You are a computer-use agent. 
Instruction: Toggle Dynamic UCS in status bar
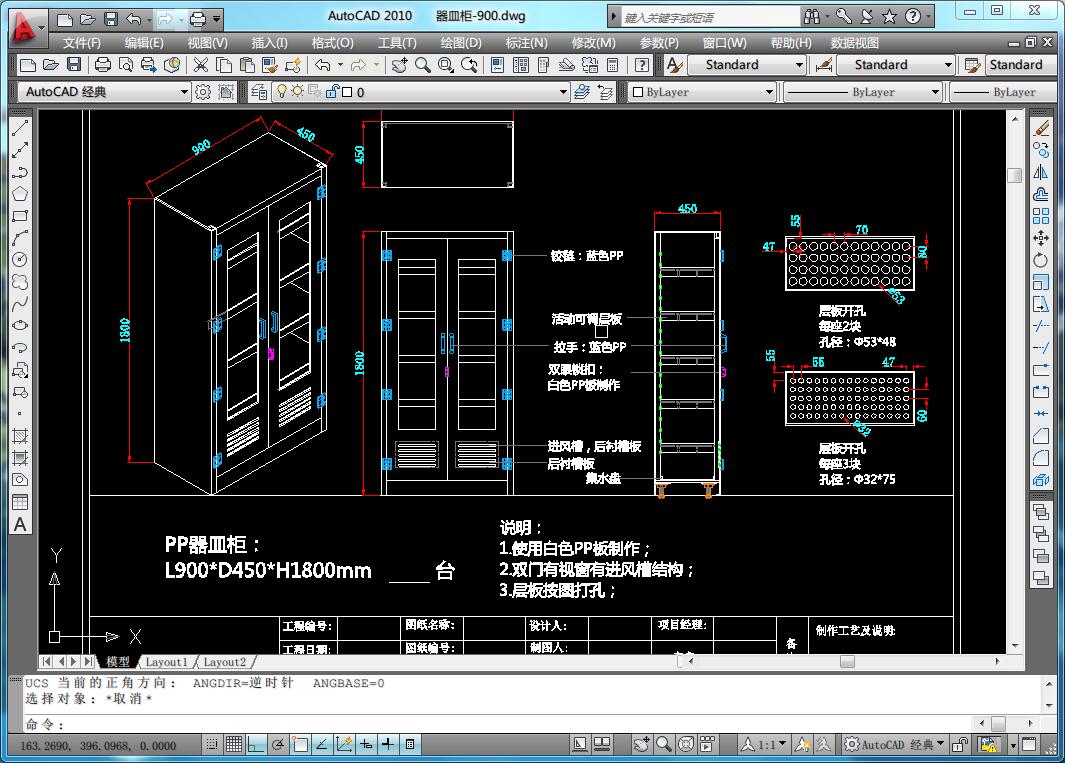tap(344, 745)
